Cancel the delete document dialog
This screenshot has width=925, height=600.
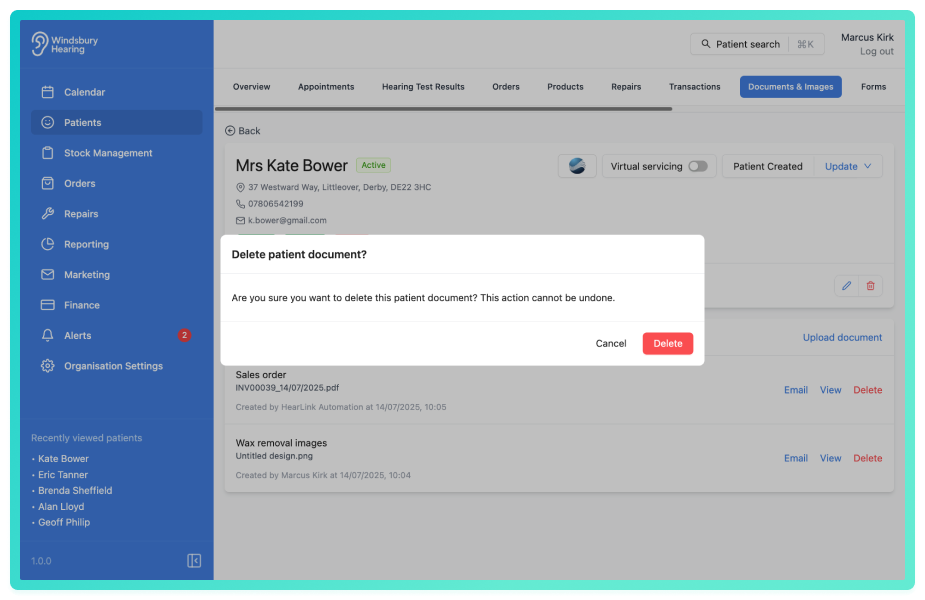(x=611, y=343)
